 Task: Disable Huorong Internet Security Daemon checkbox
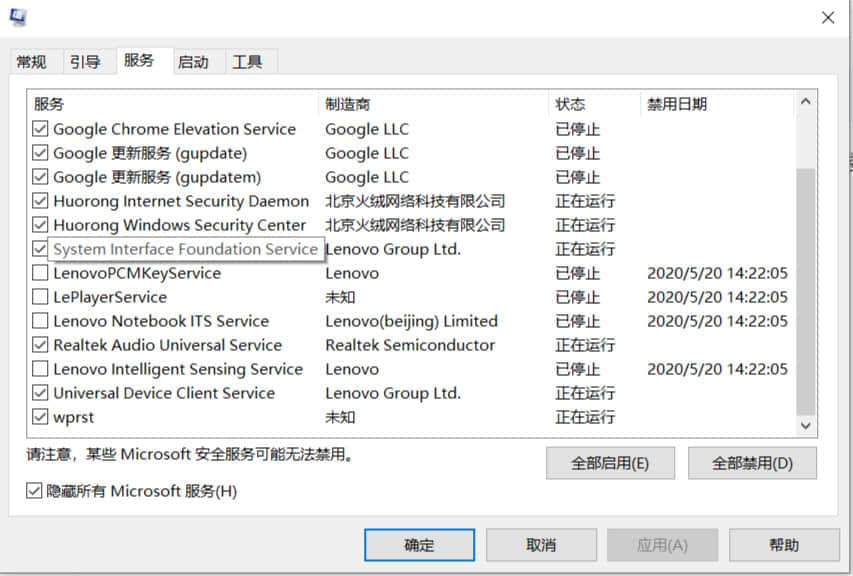40,201
